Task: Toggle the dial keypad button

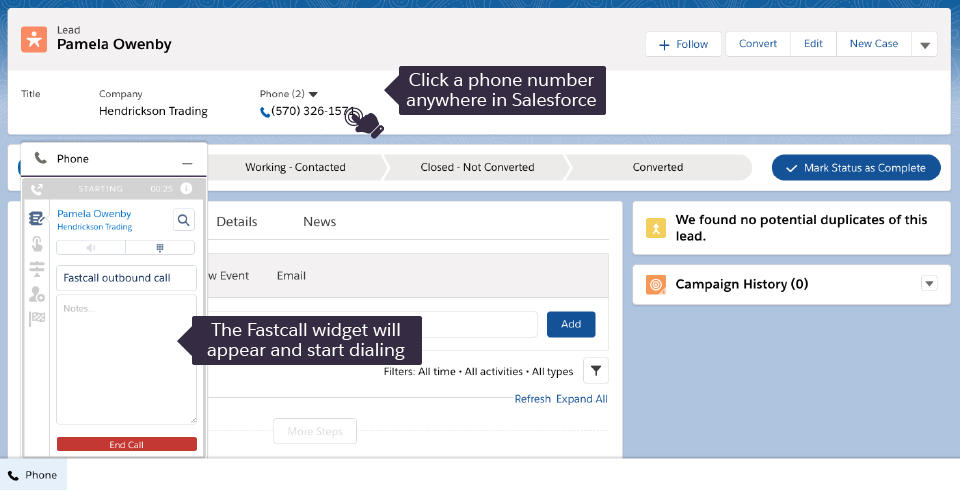Action: [159, 248]
